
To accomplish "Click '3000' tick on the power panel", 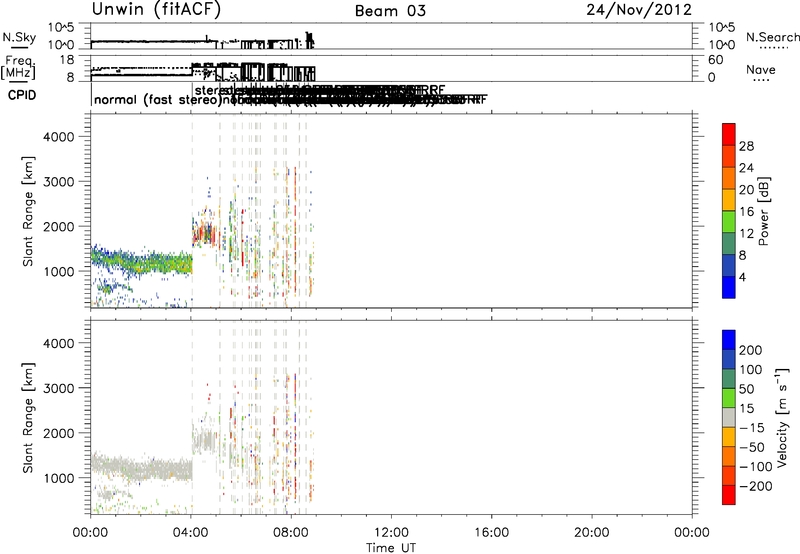I will pyautogui.click(x=58, y=182).
